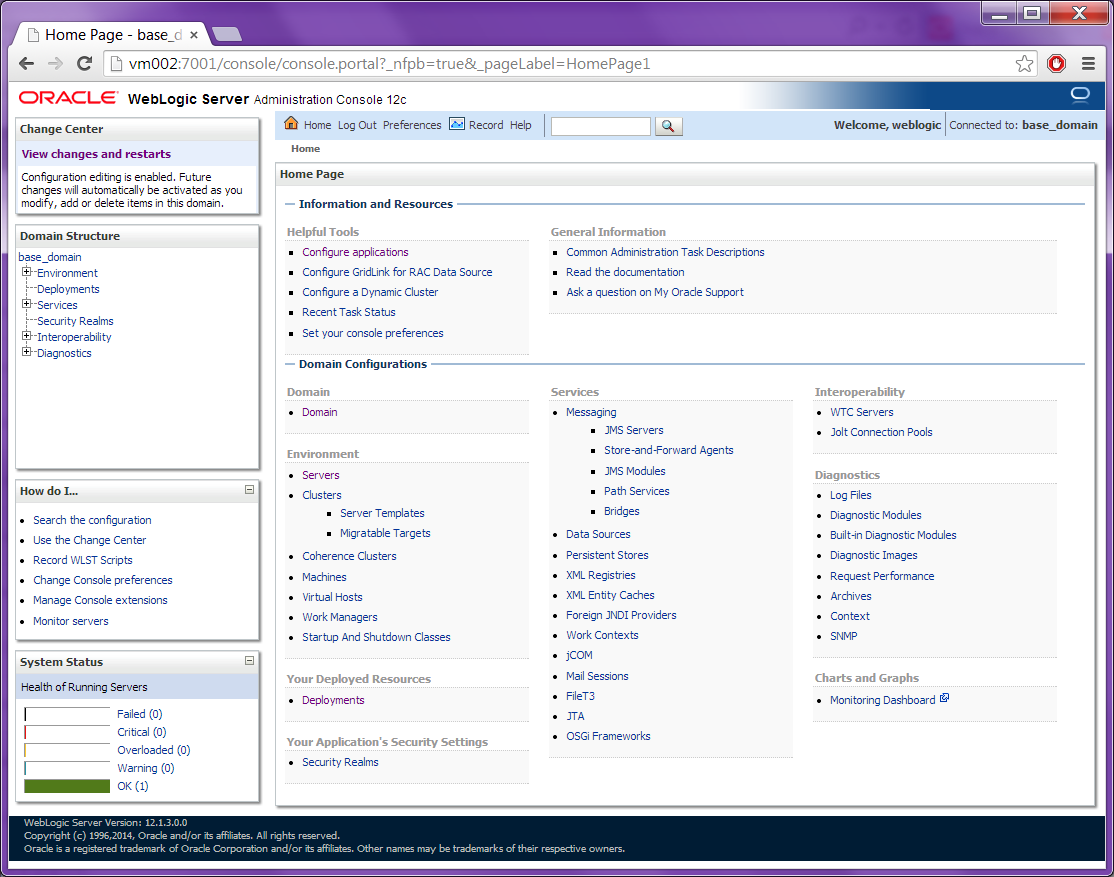The height and width of the screenshot is (877, 1114).
Task: Open Preferences from the toolbar
Action: pyautogui.click(x=412, y=125)
